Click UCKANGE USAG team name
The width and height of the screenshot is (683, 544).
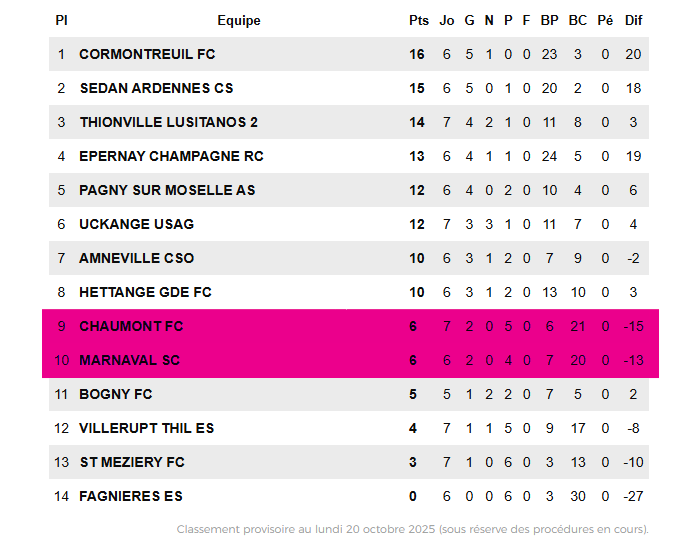click(136, 224)
